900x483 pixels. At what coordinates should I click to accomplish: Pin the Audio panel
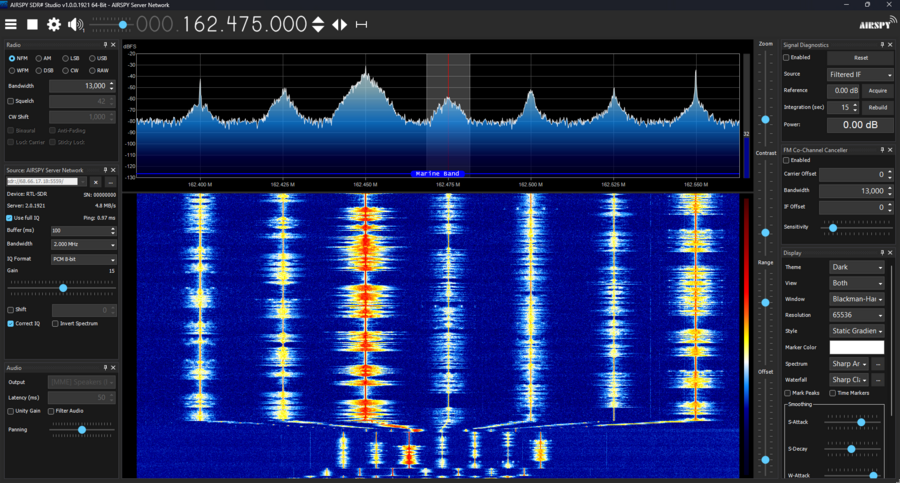click(105, 368)
